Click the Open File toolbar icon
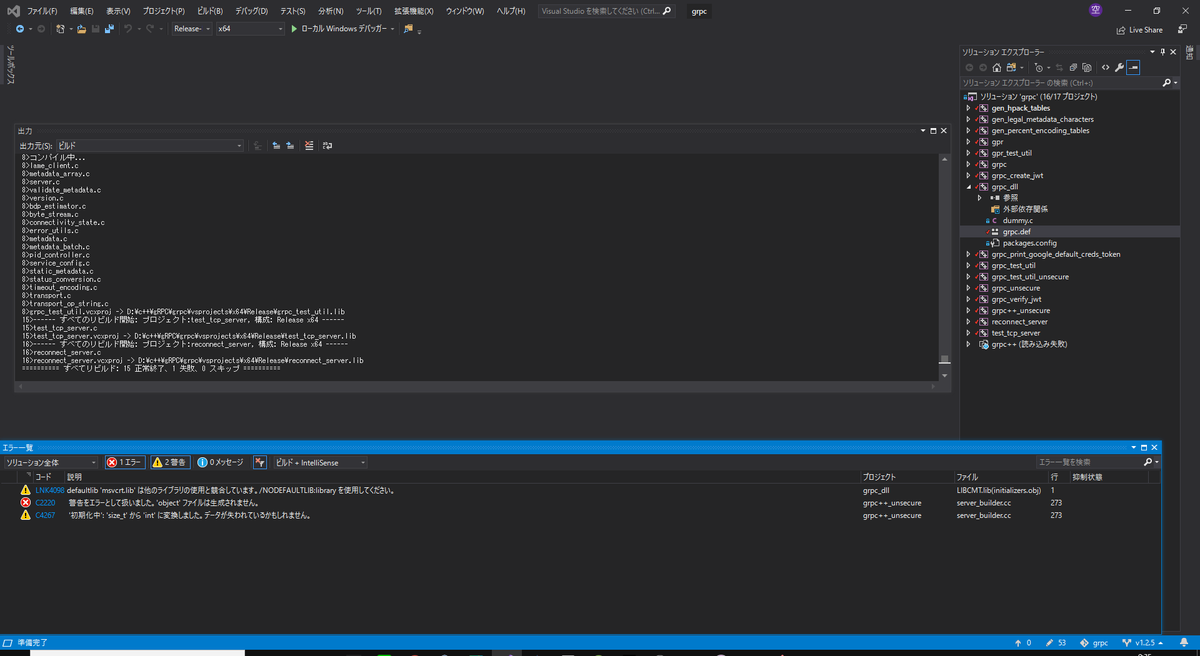The width and height of the screenshot is (1200, 656). click(x=81, y=29)
